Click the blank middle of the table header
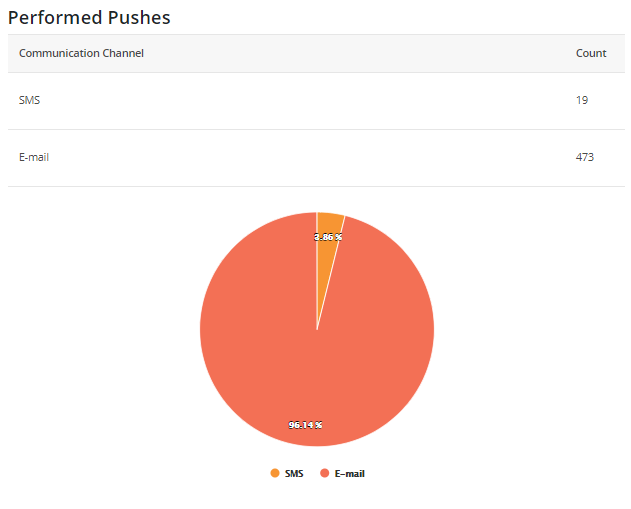The height and width of the screenshot is (509, 631). 316,54
